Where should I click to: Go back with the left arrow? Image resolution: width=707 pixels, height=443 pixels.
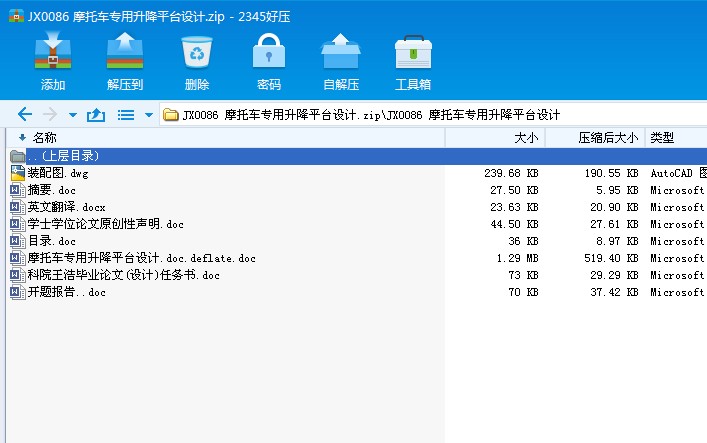pos(25,114)
